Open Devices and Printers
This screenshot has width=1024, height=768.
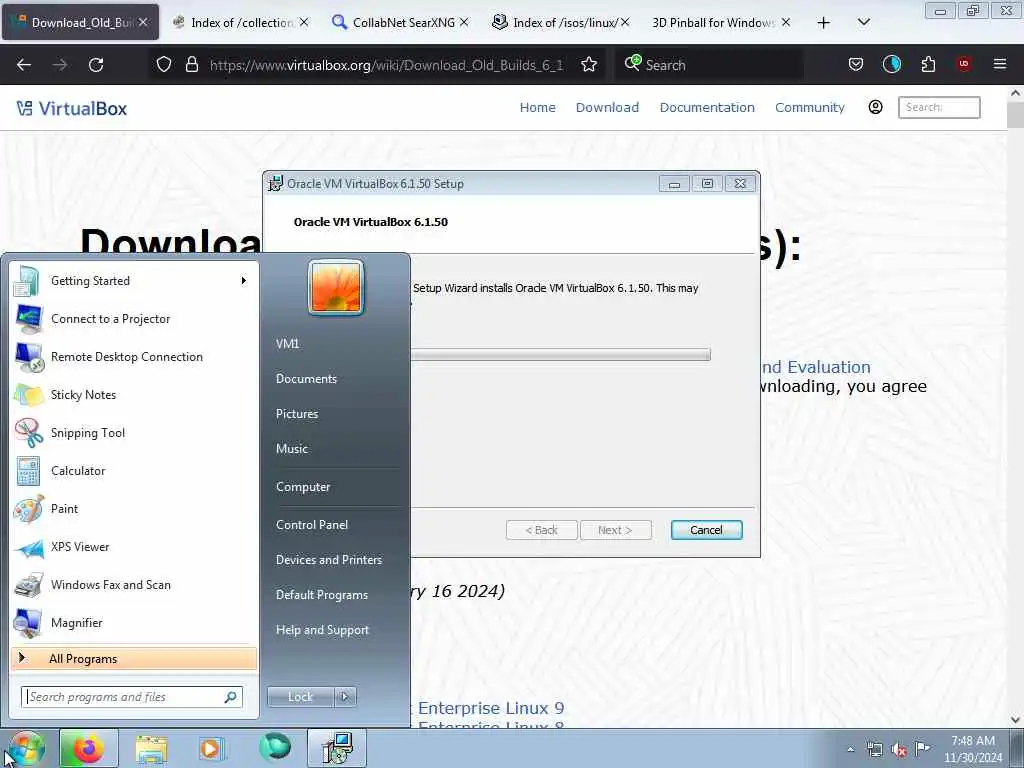(329, 560)
